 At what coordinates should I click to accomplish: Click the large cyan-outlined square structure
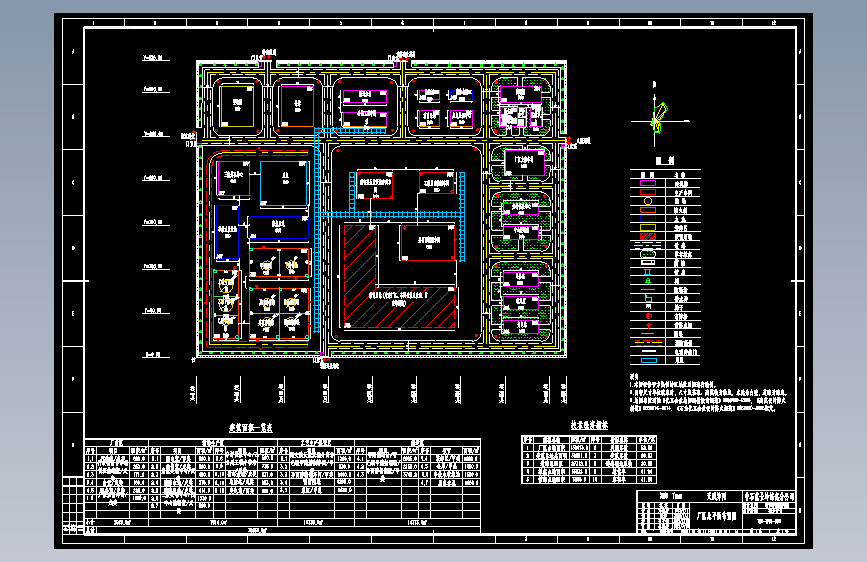[x=284, y=183]
